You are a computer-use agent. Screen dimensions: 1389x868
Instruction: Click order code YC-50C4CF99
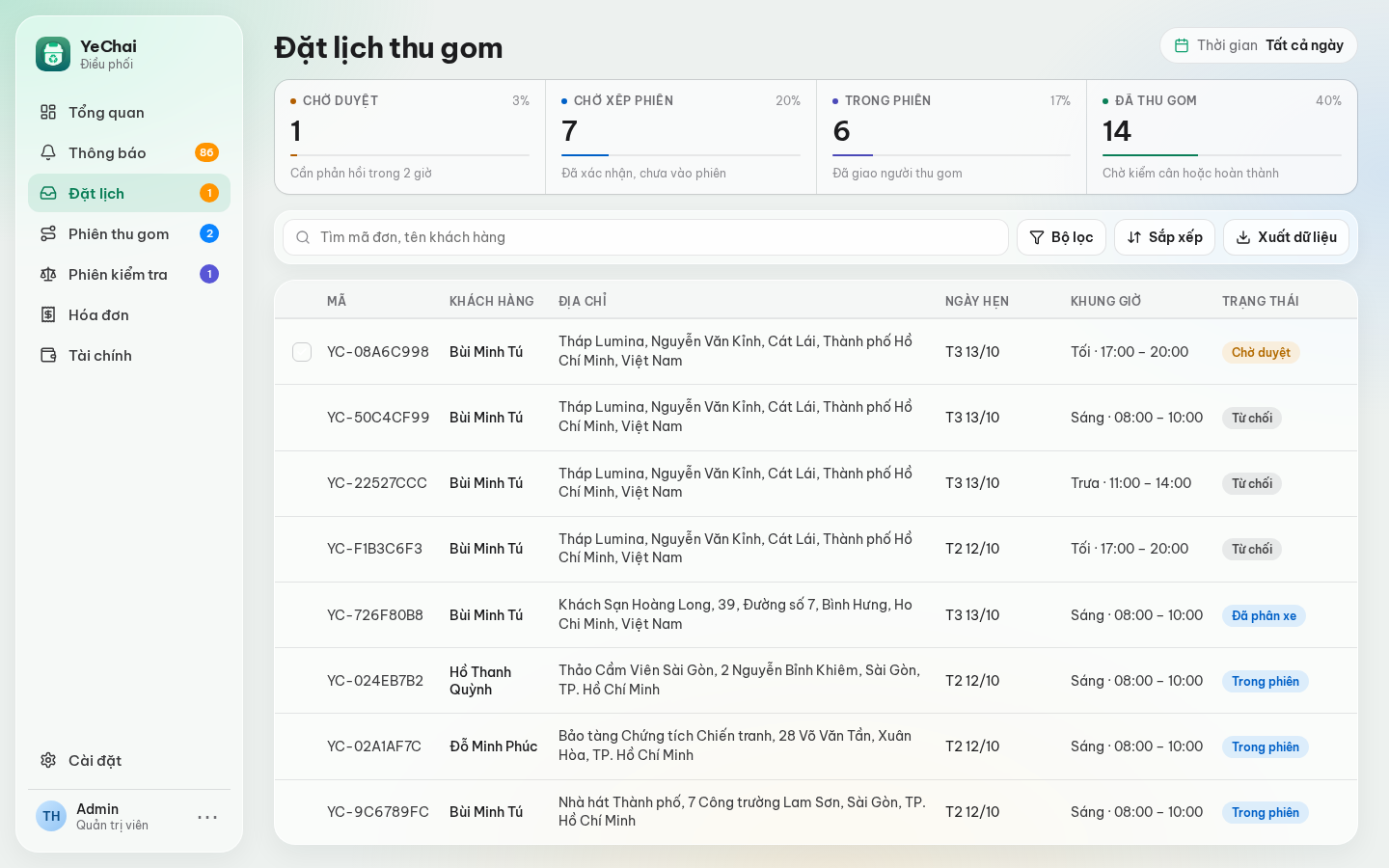point(378,418)
